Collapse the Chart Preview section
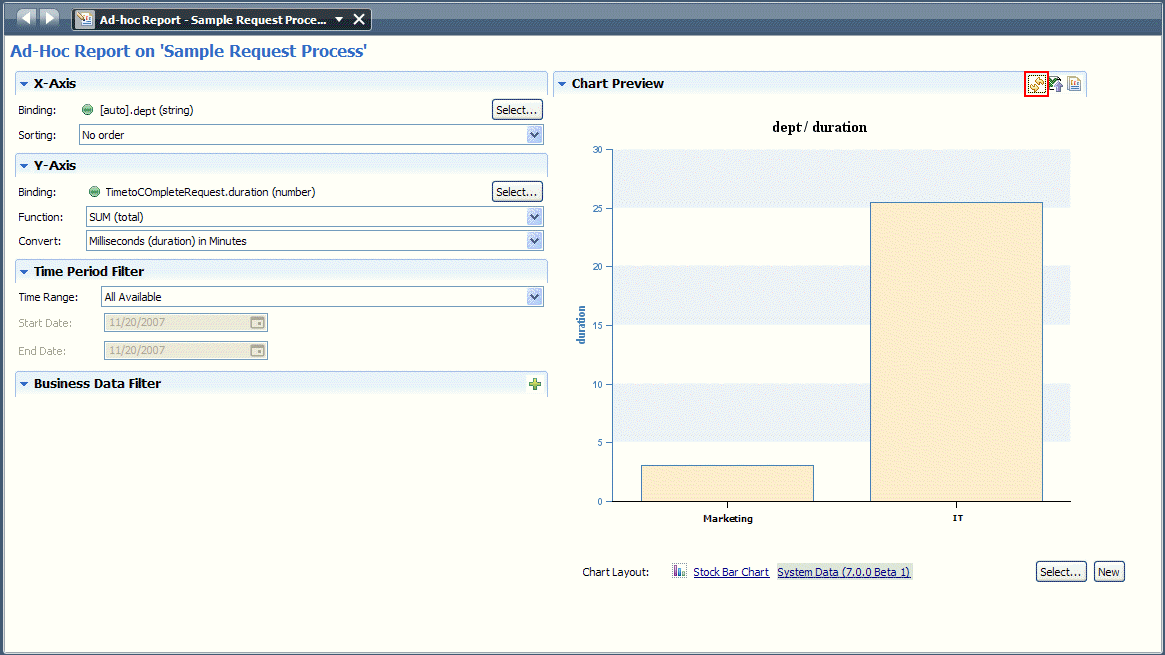The width and height of the screenshot is (1165, 655). 562,84
